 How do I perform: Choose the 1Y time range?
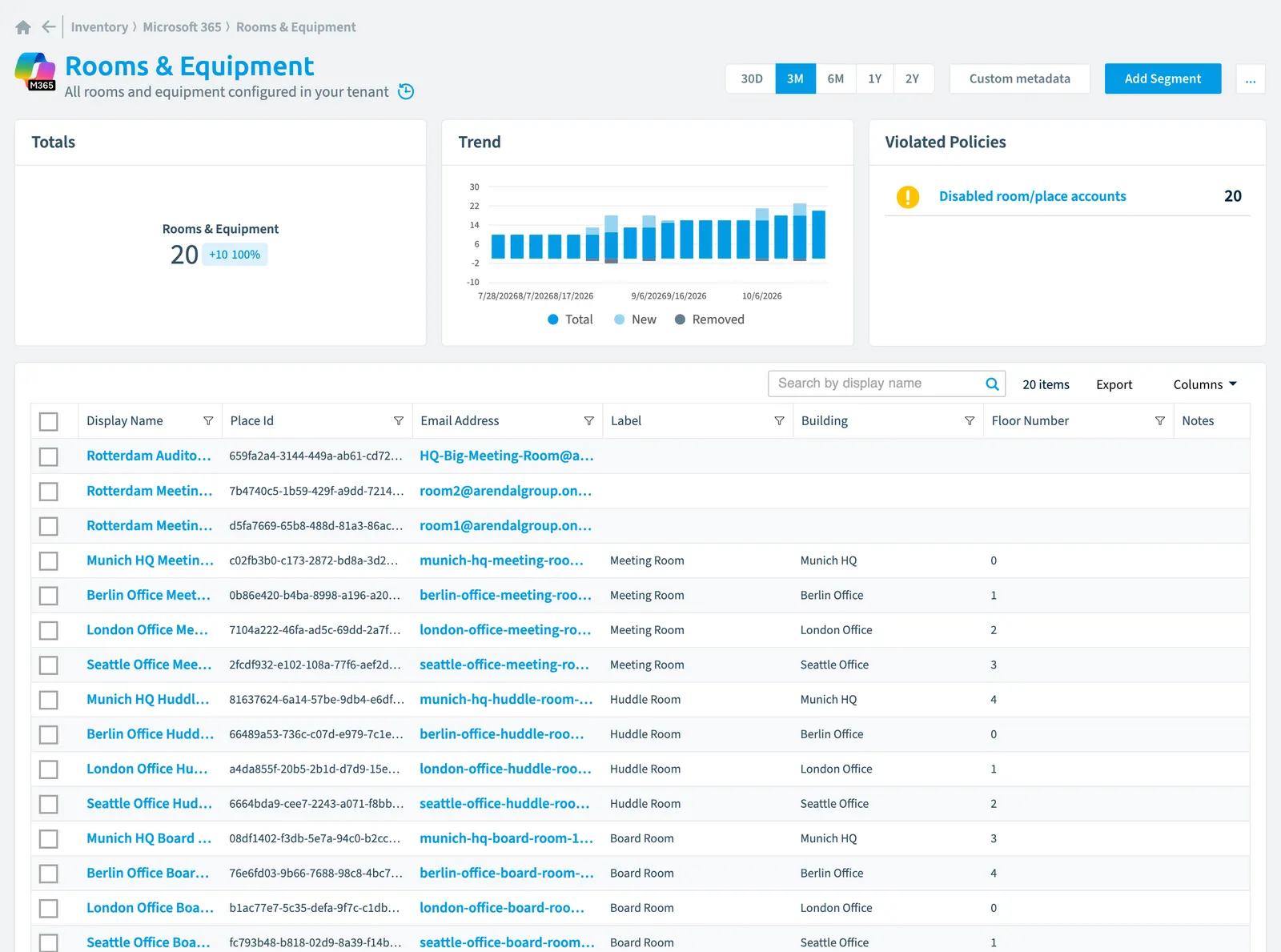(x=874, y=78)
